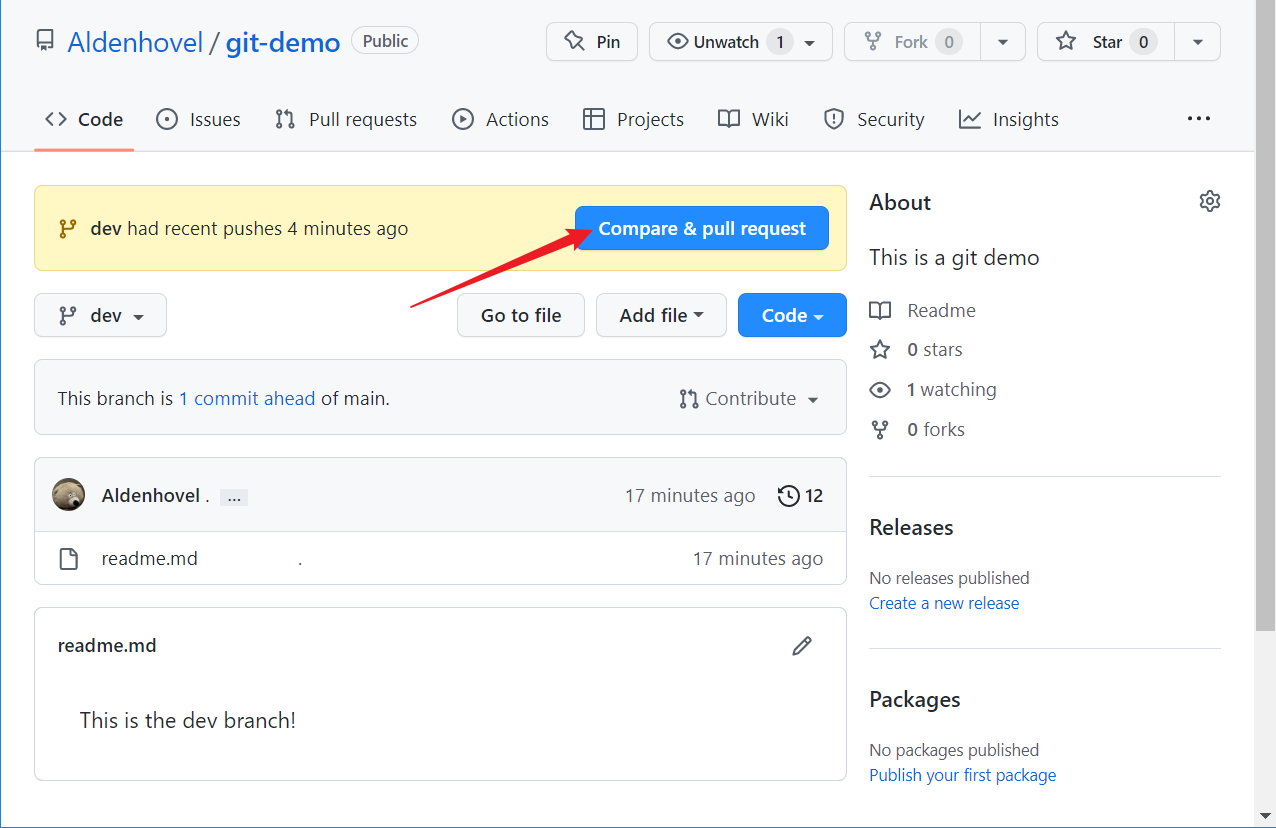Open Aldenhovel commit author link

(x=151, y=495)
